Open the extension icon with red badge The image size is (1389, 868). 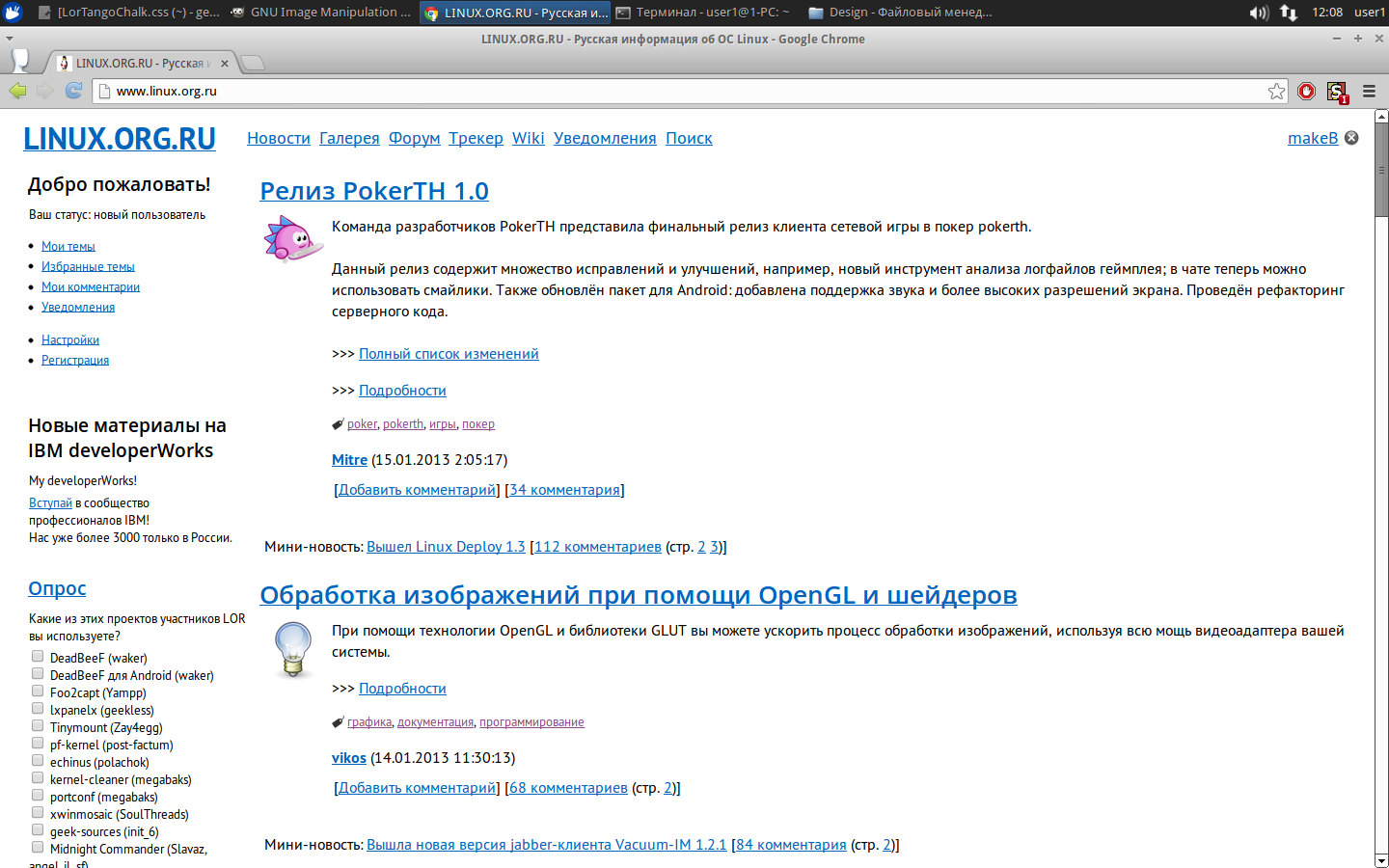point(1337,92)
